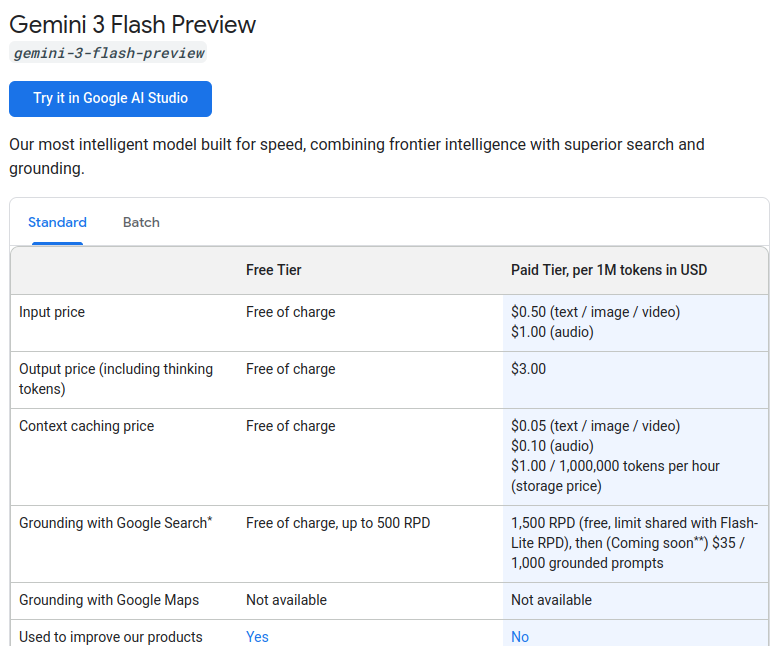Click the model description paragraph
The height and width of the screenshot is (646, 781).
(356, 156)
